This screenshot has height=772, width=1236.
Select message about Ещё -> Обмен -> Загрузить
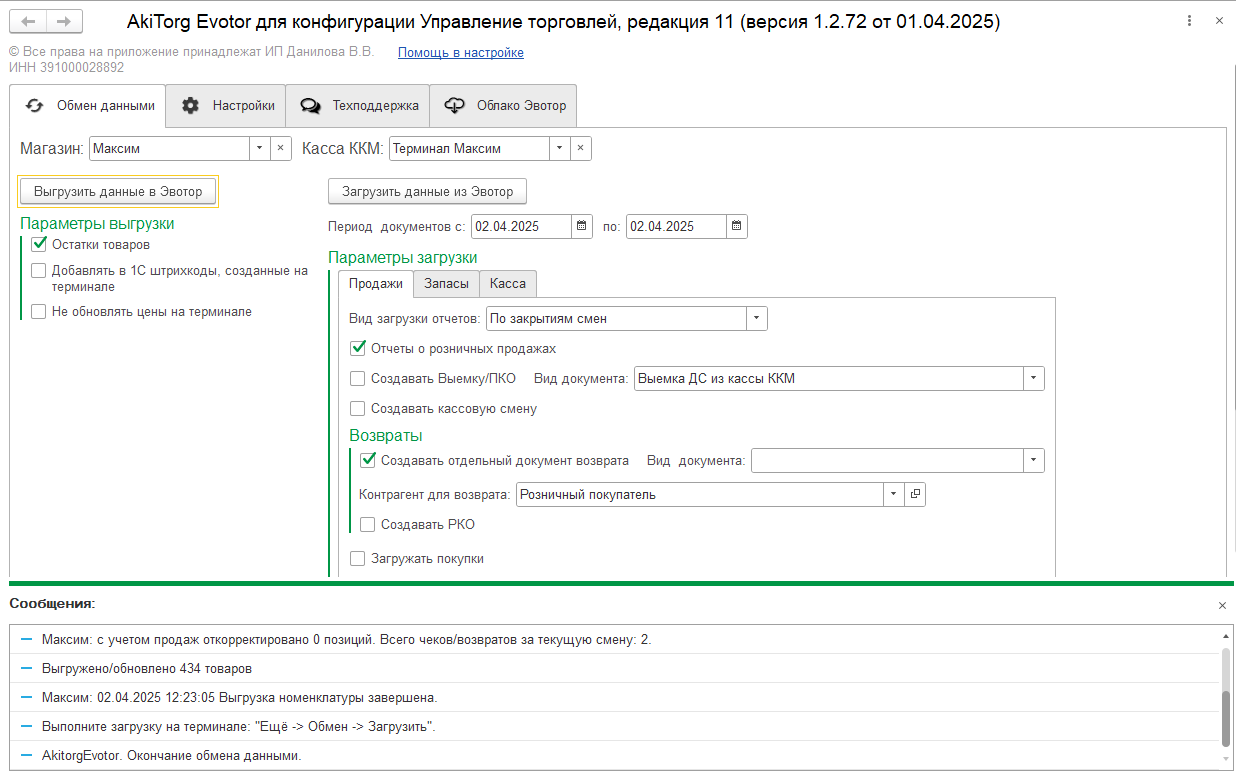tap(614, 726)
